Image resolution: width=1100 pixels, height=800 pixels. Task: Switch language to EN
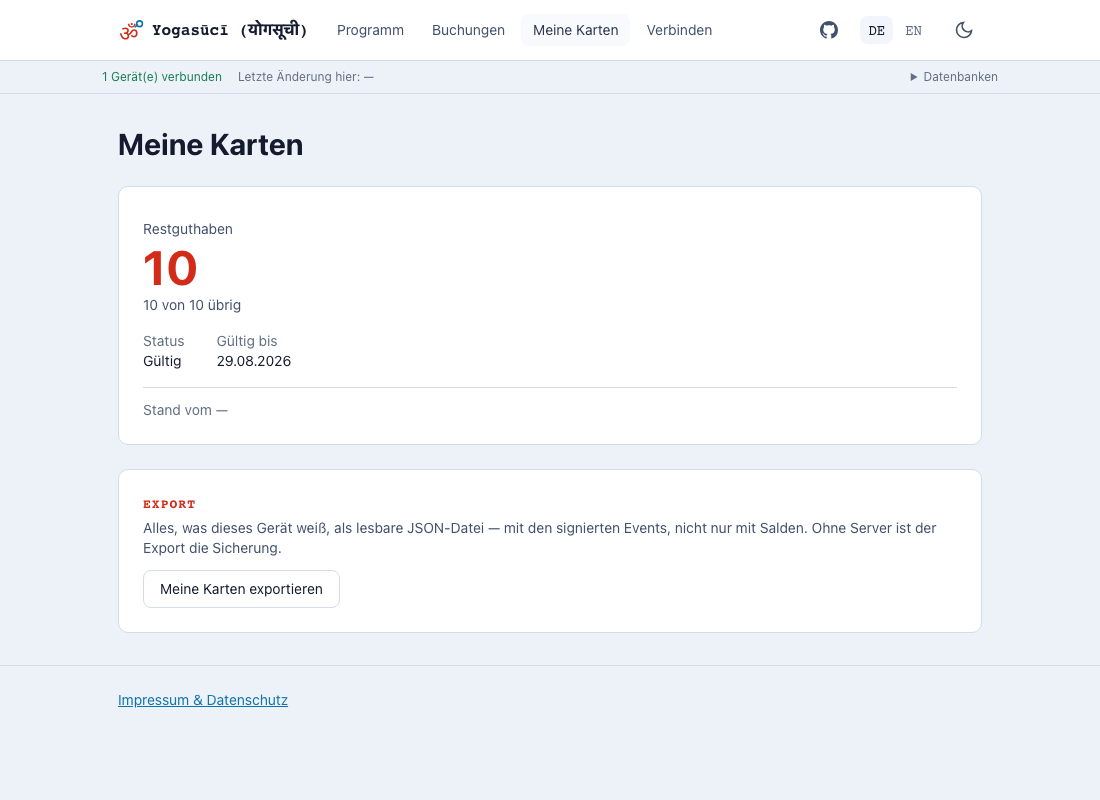pos(913,30)
